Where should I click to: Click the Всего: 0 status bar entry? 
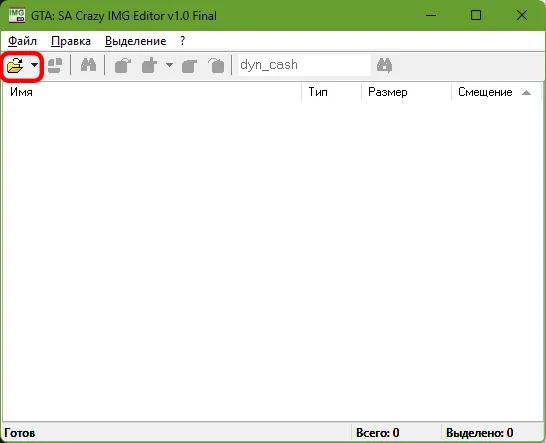coord(377,433)
